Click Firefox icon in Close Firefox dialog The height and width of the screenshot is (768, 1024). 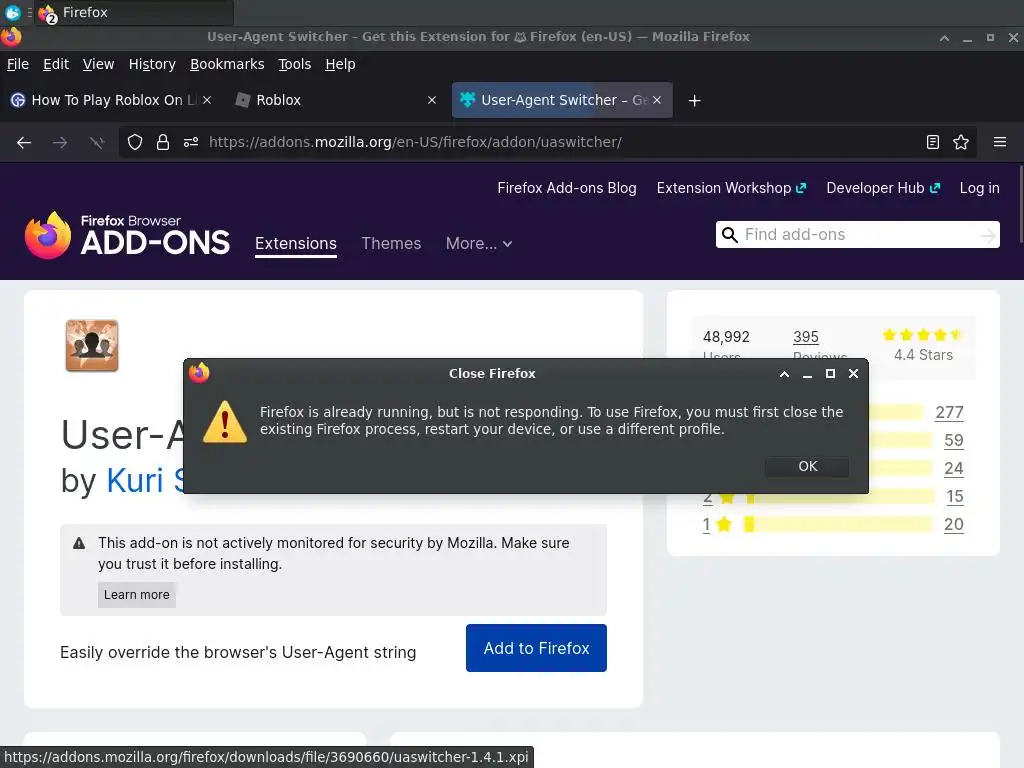coord(199,373)
